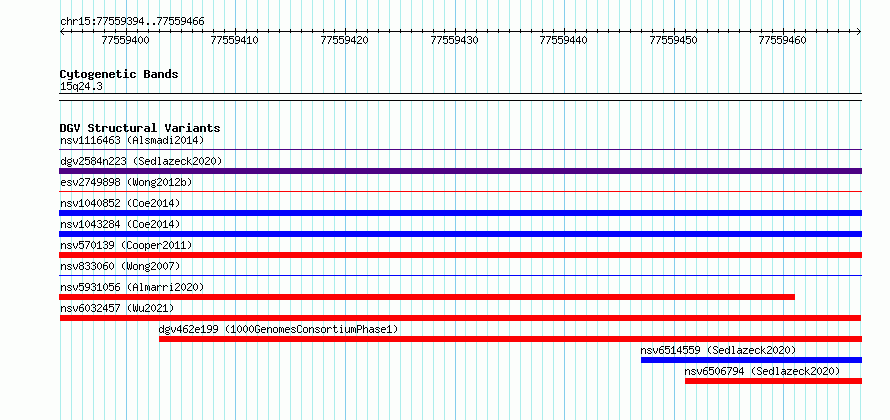Click ruler position 77559400
Image resolution: width=890 pixels, height=420 pixels.
(125, 40)
